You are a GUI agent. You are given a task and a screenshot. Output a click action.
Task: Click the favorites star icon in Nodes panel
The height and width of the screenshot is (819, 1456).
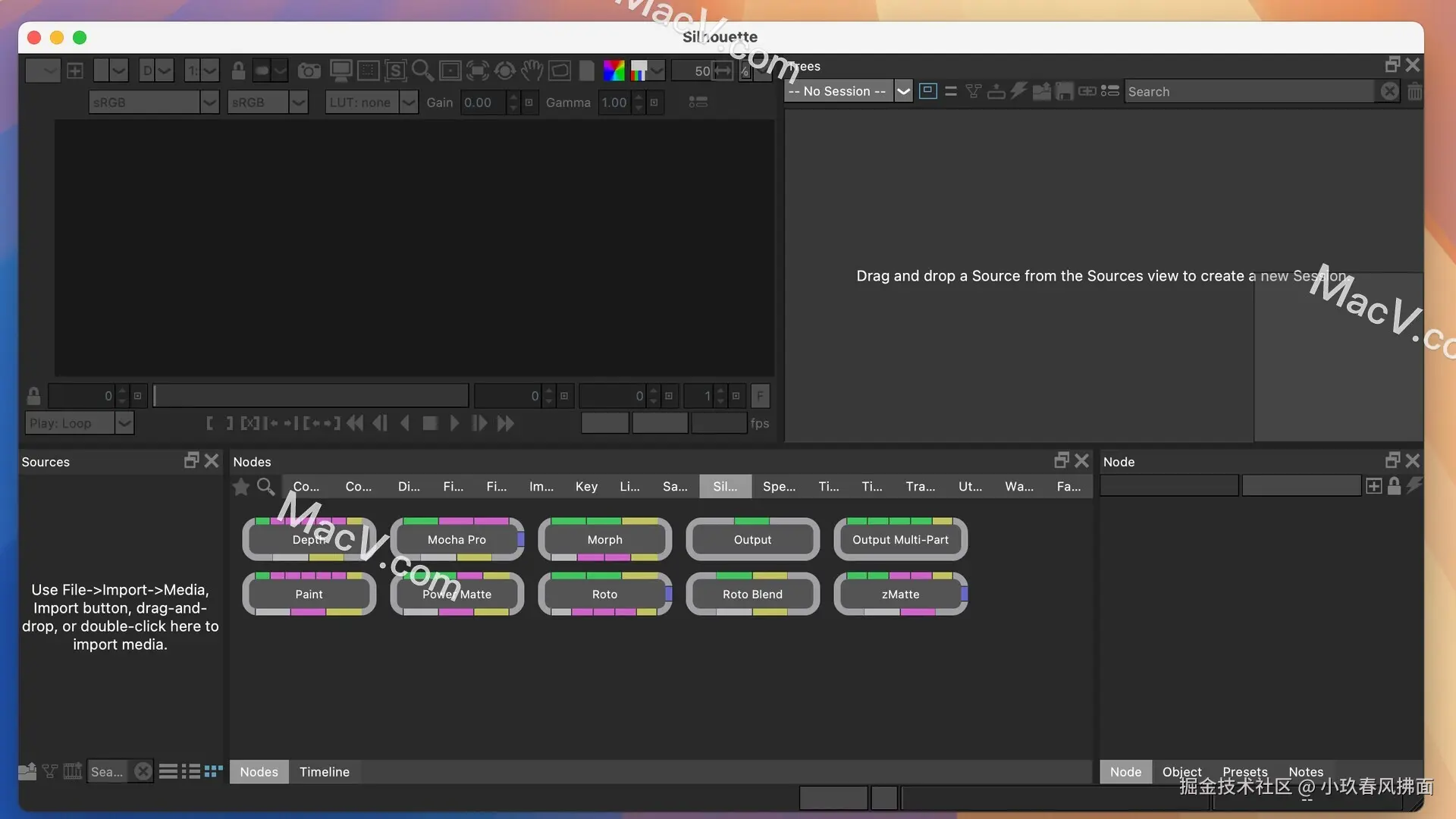tap(241, 487)
